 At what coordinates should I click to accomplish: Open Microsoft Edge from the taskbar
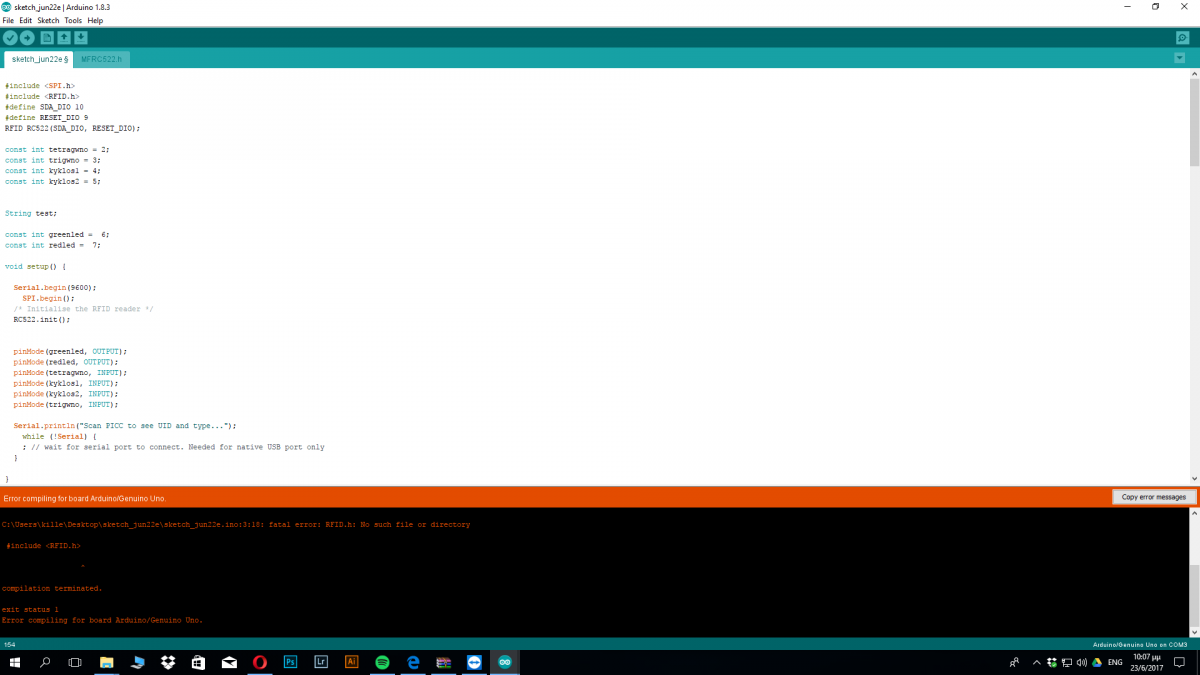tap(413, 662)
